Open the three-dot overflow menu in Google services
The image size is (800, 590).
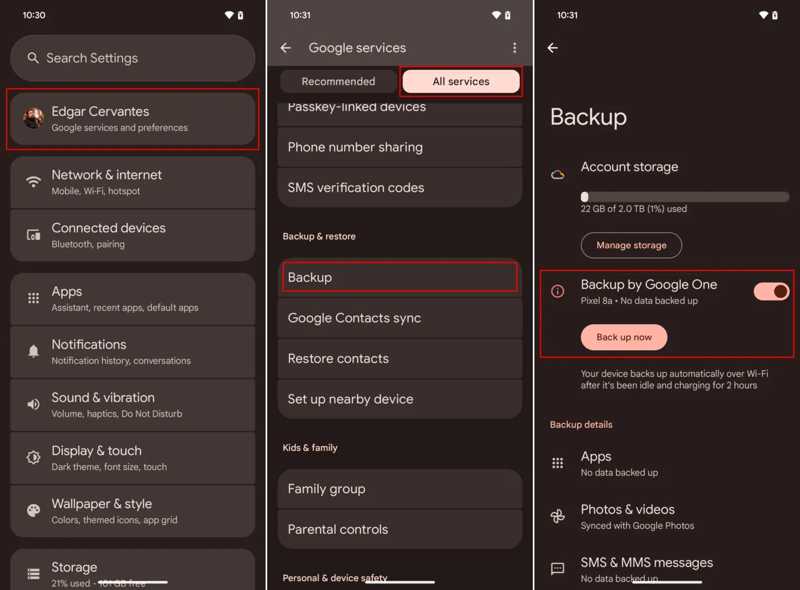(x=514, y=48)
